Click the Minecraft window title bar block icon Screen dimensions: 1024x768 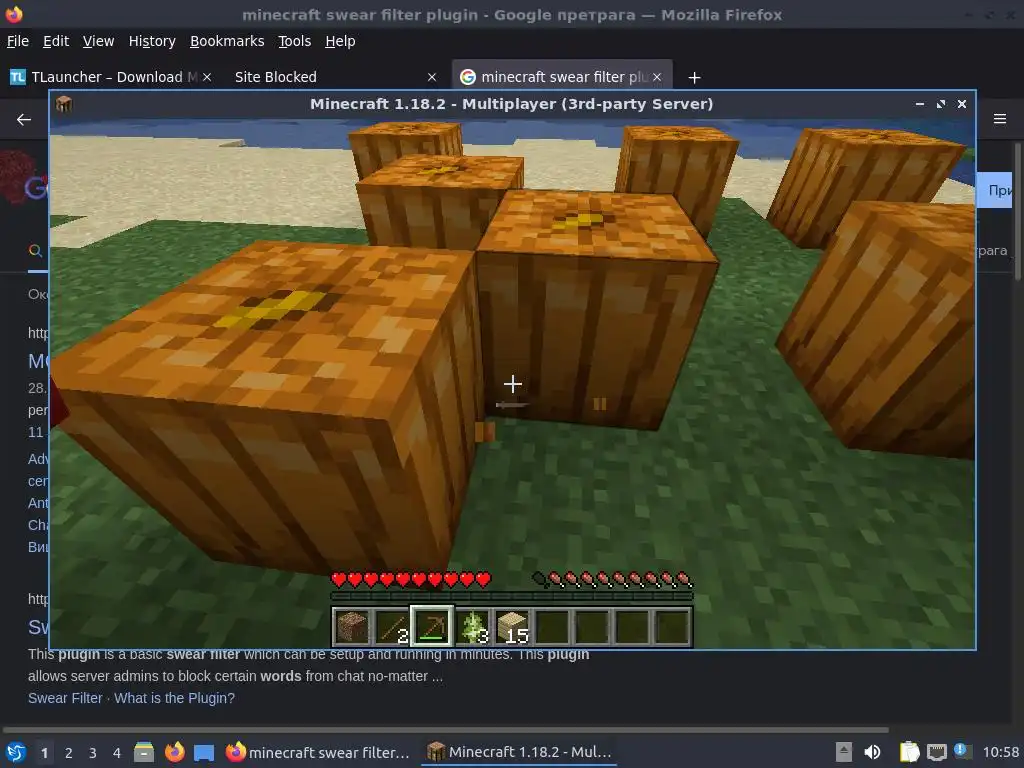coord(64,104)
